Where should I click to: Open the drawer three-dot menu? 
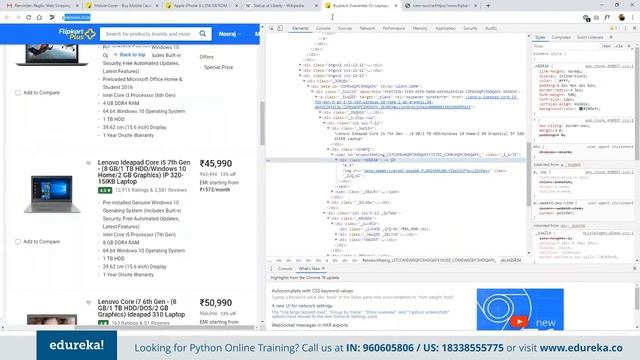point(271,269)
